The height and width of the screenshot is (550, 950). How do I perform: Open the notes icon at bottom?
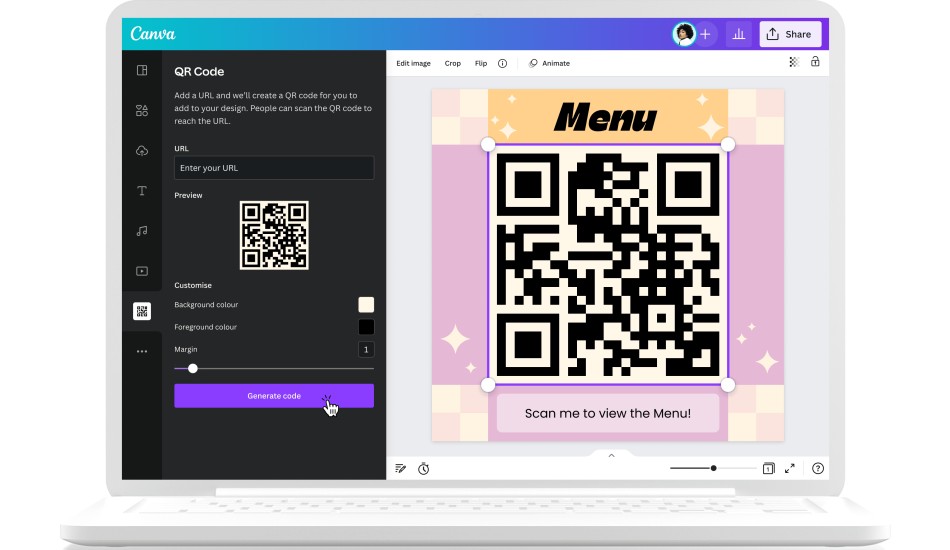(400, 468)
